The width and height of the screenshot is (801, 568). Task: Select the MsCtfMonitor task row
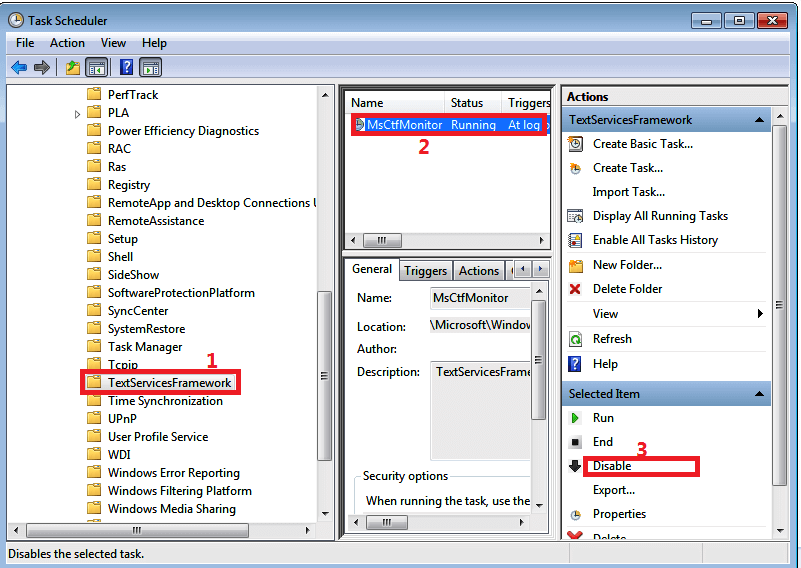[445, 125]
